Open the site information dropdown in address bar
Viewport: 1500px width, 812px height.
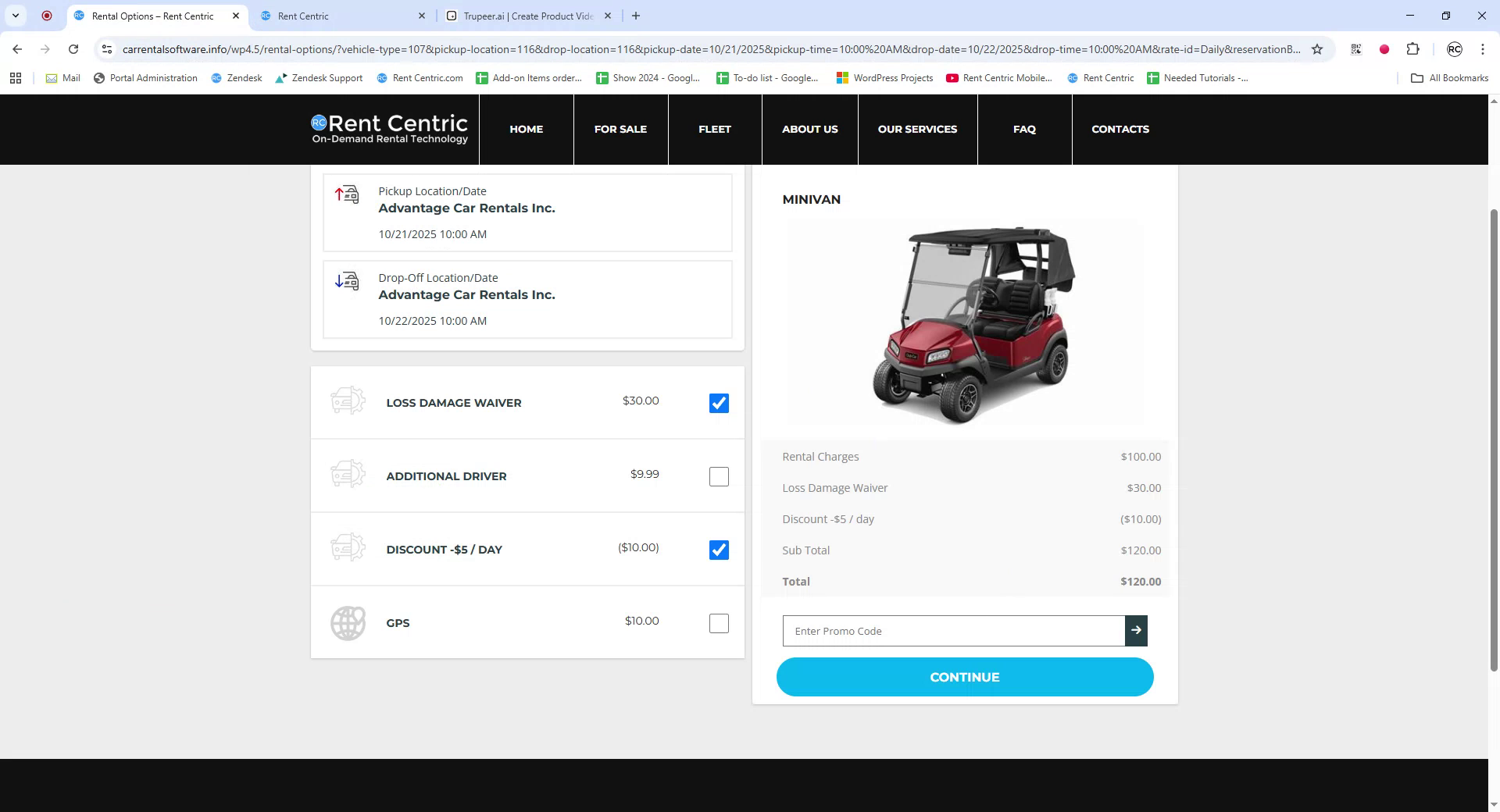pyautogui.click(x=107, y=49)
